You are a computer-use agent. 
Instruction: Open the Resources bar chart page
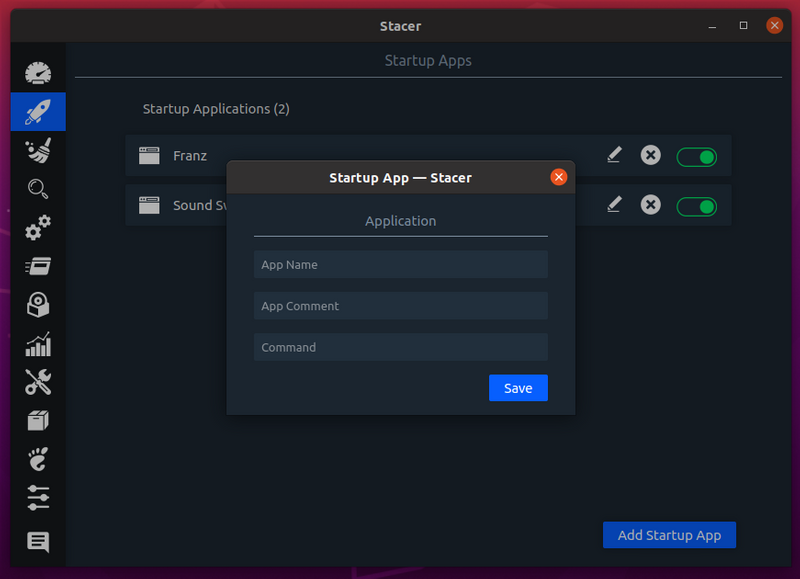[38, 344]
